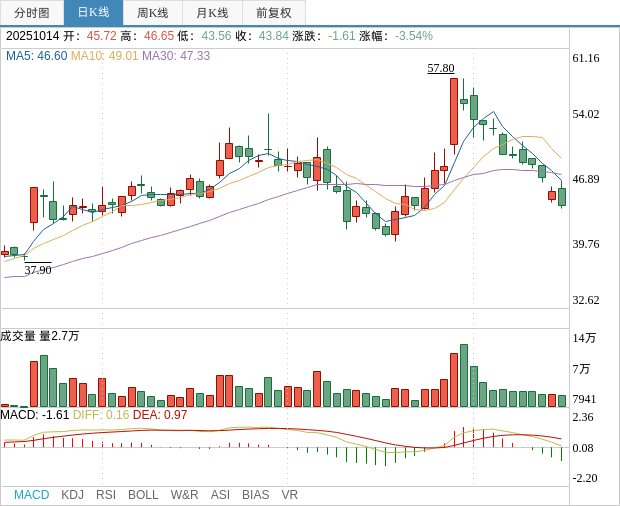Select the MACD indicator tab
Screen dimensions: 620x506
point(31,495)
